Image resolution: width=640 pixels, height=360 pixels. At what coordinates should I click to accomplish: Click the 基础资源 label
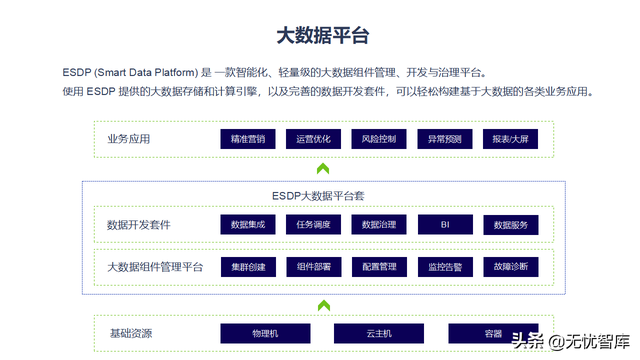pos(131,333)
